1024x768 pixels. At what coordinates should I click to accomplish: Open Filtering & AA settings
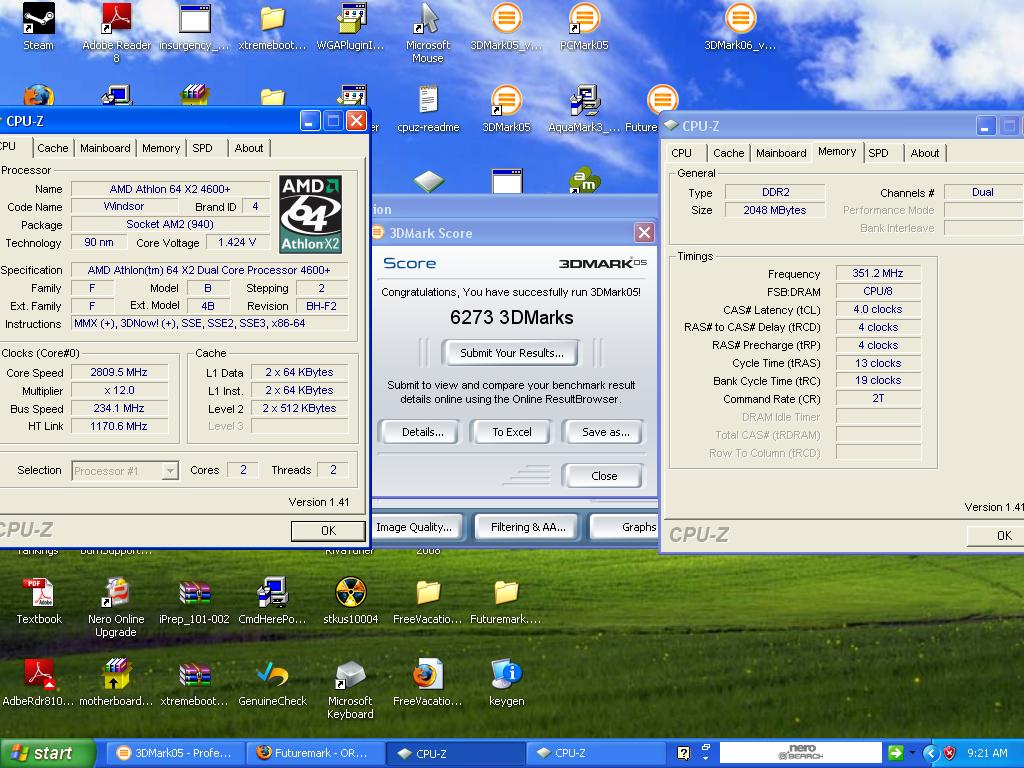click(528, 527)
